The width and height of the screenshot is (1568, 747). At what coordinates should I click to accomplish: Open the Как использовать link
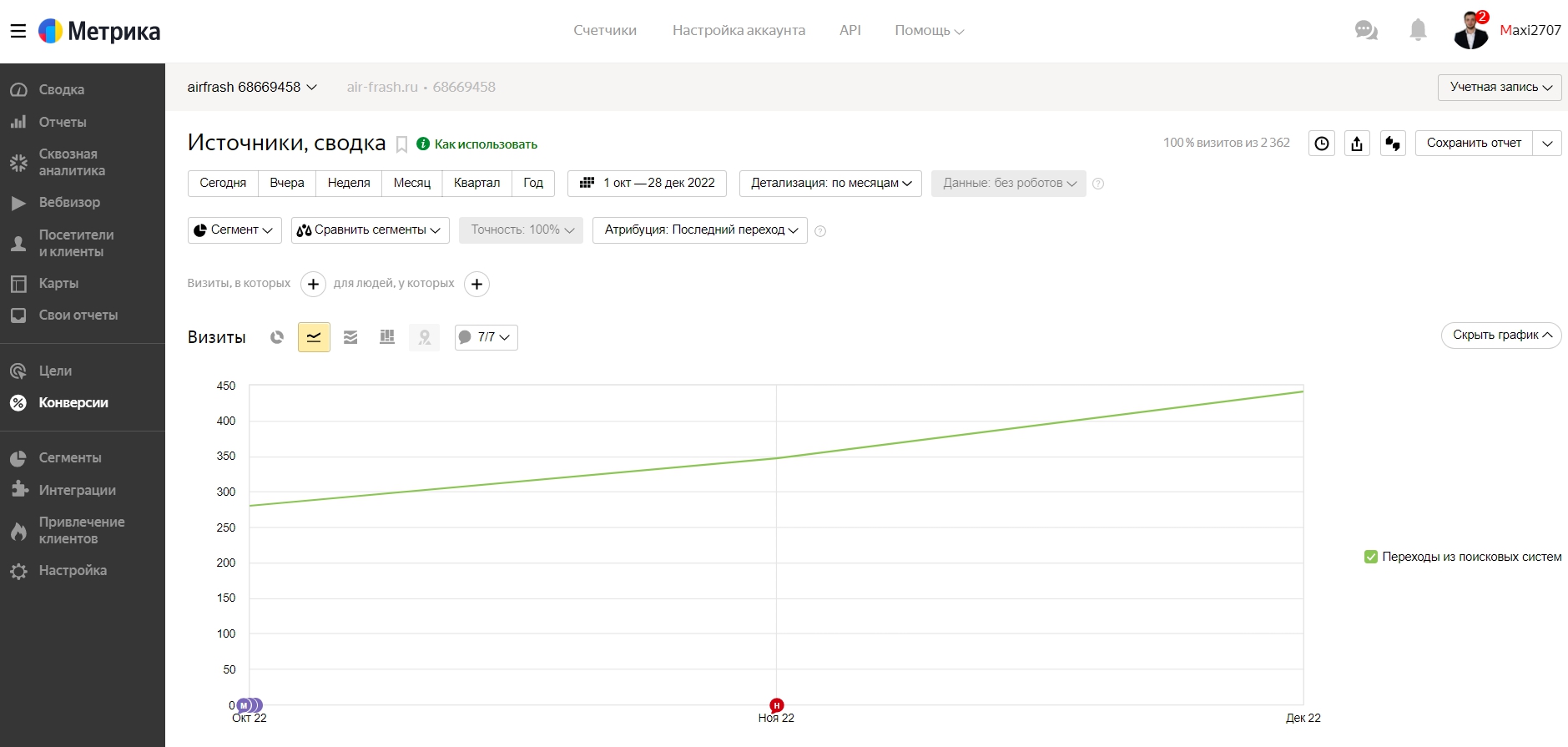click(x=486, y=144)
